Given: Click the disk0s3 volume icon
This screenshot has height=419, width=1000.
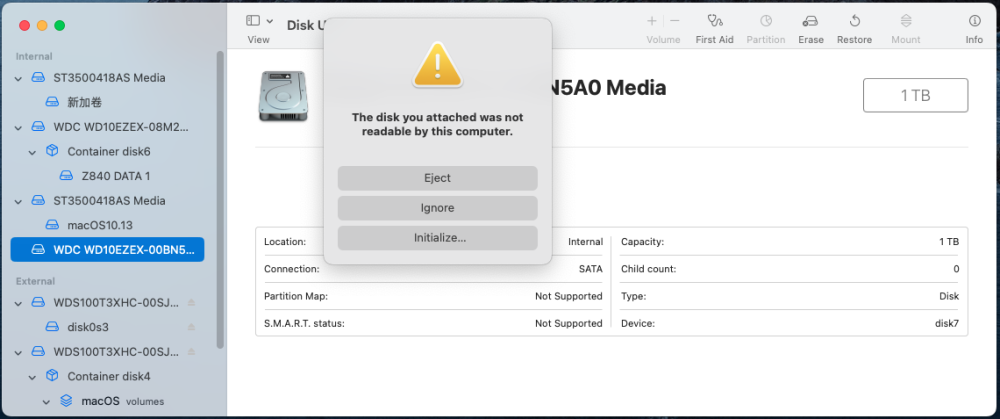Looking at the screenshot, I should pyautogui.click(x=52, y=327).
